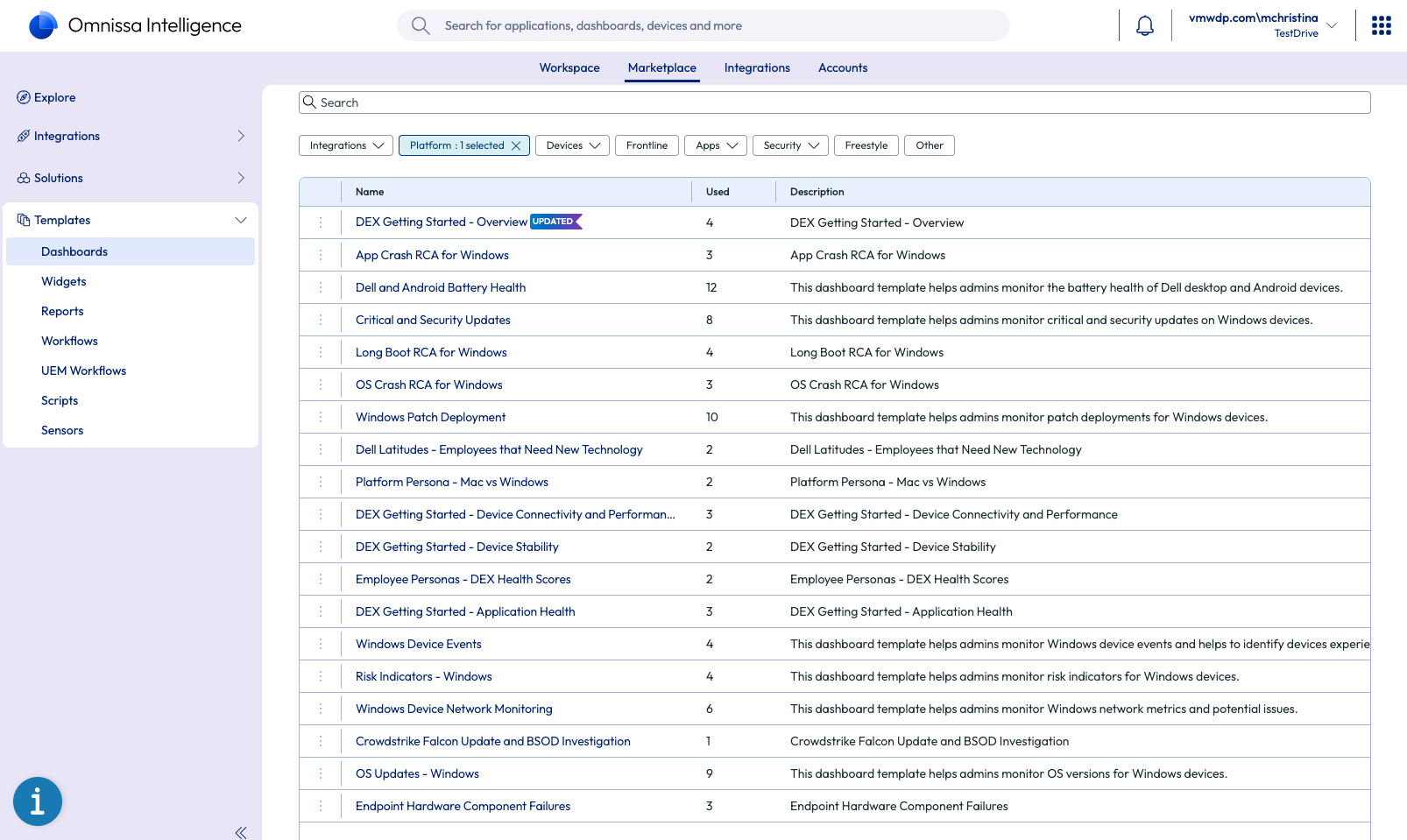
Task: Open the Security filter dropdown
Action: point(790,145)
